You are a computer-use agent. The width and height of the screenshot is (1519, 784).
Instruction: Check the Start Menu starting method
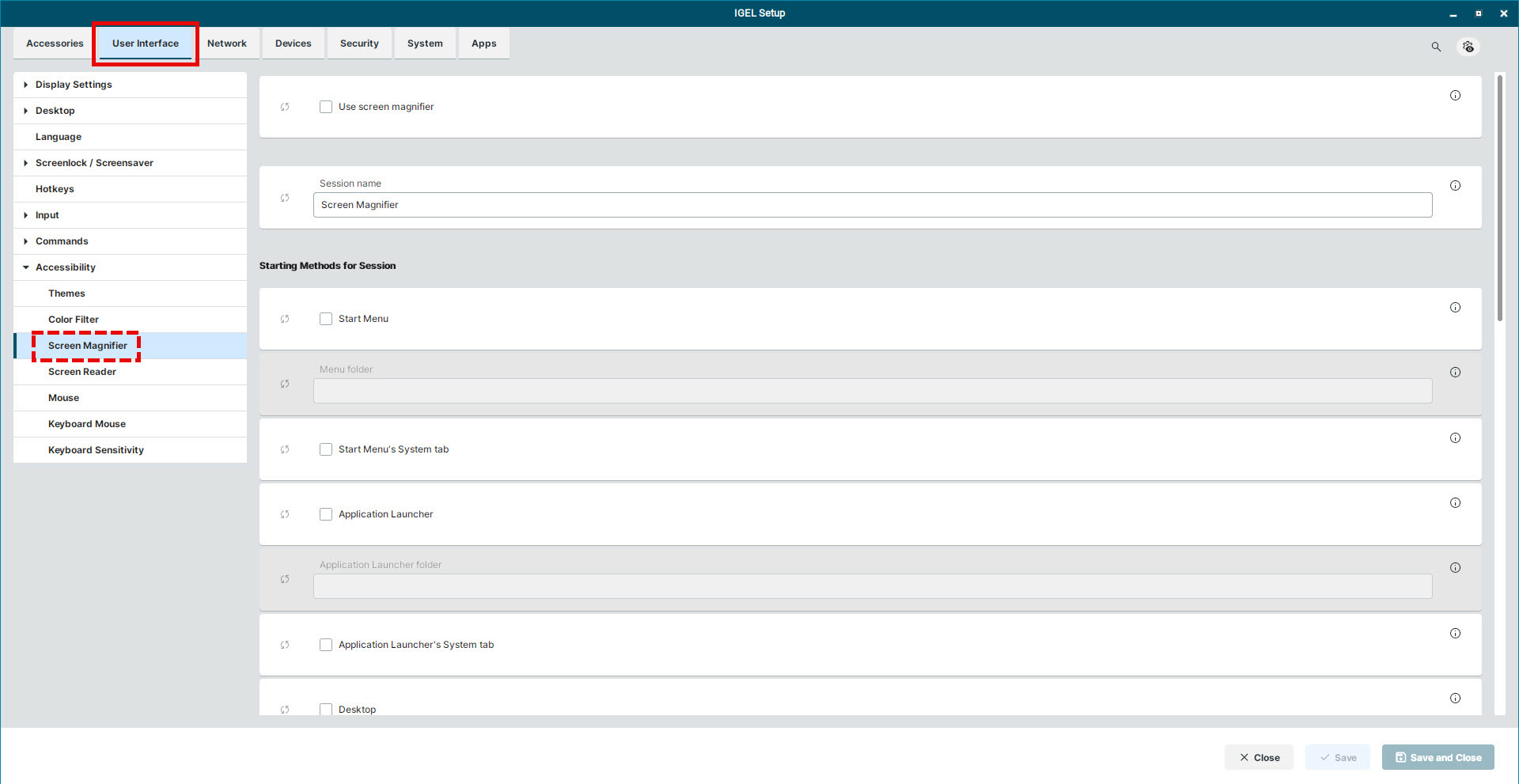[x=326, y=319]
